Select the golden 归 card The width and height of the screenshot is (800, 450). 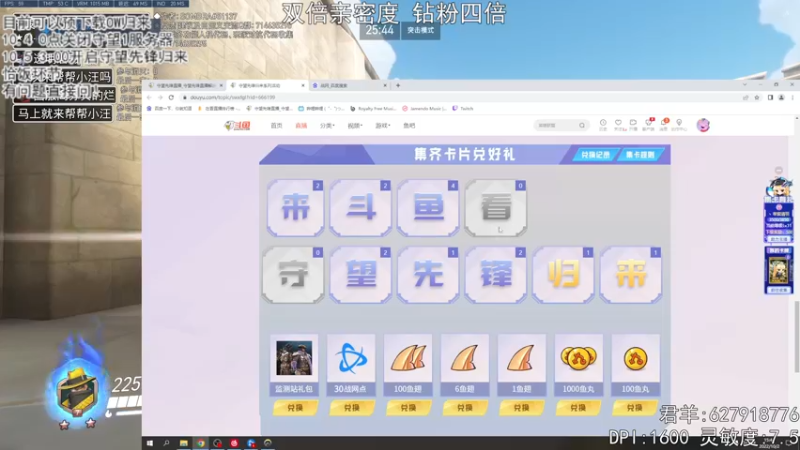563,276
